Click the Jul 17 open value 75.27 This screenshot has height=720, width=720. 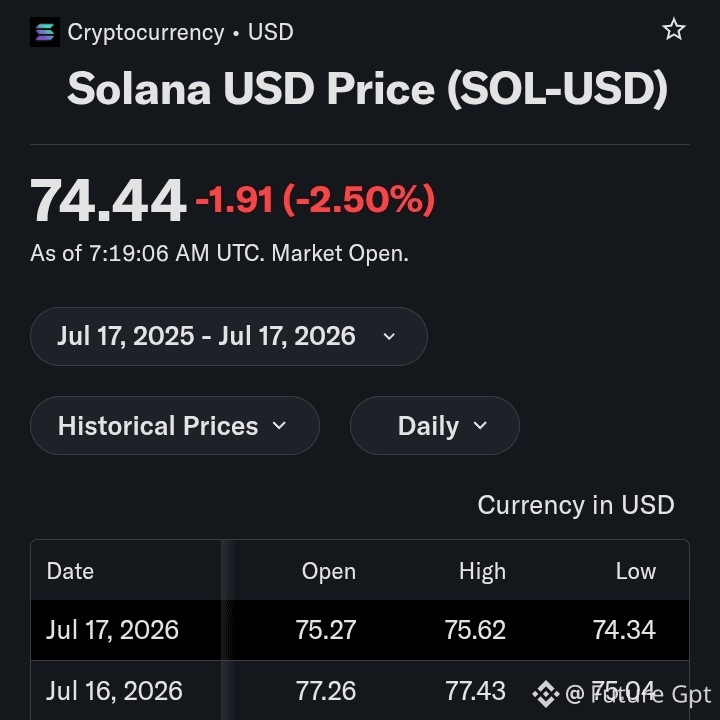(x=326, y=630)
